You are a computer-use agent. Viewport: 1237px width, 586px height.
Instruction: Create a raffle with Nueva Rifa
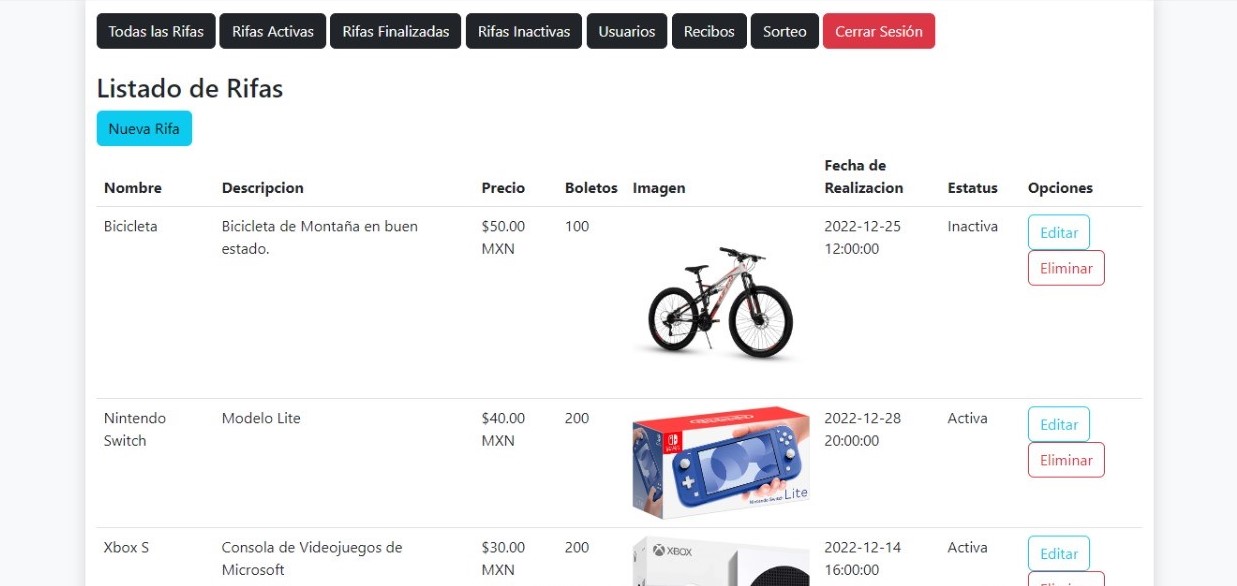tap(144, 129)
